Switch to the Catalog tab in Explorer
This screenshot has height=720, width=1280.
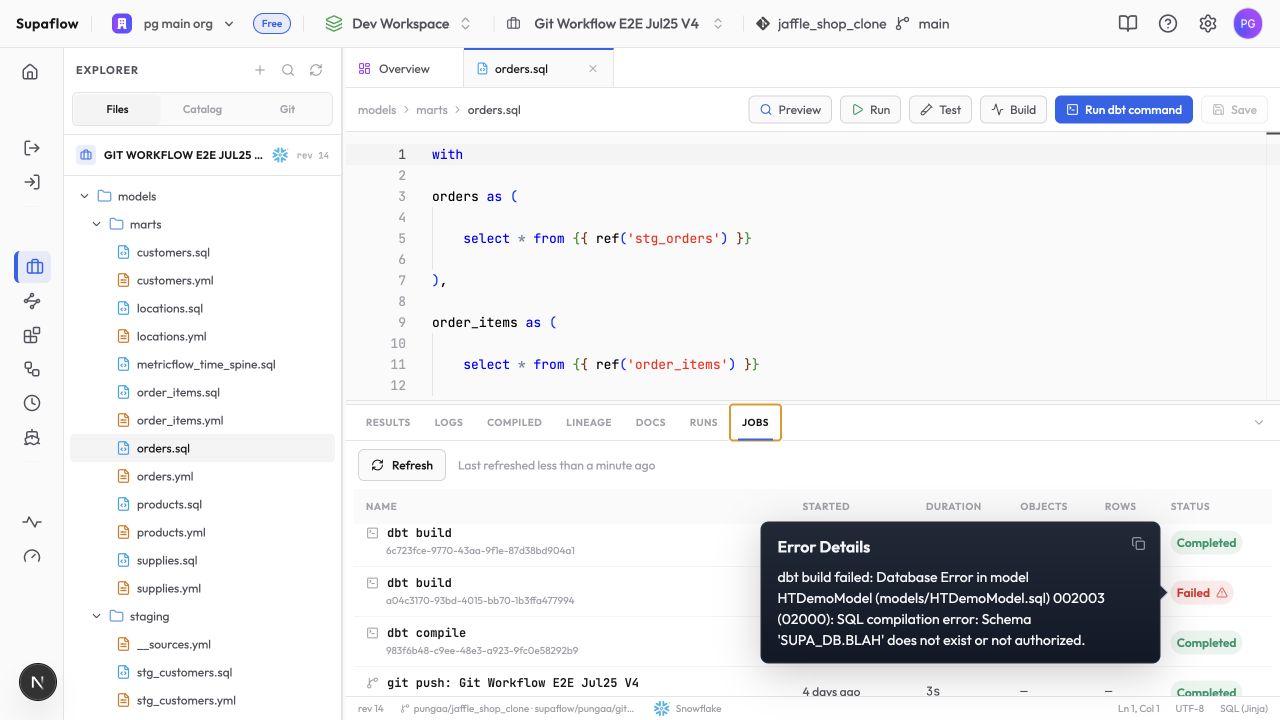(x=202, y=109)
